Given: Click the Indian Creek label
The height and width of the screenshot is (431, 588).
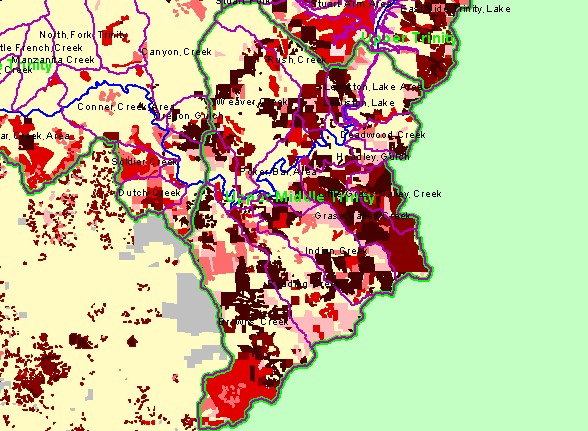Looking at the screenshot, I should pos(336,250).
